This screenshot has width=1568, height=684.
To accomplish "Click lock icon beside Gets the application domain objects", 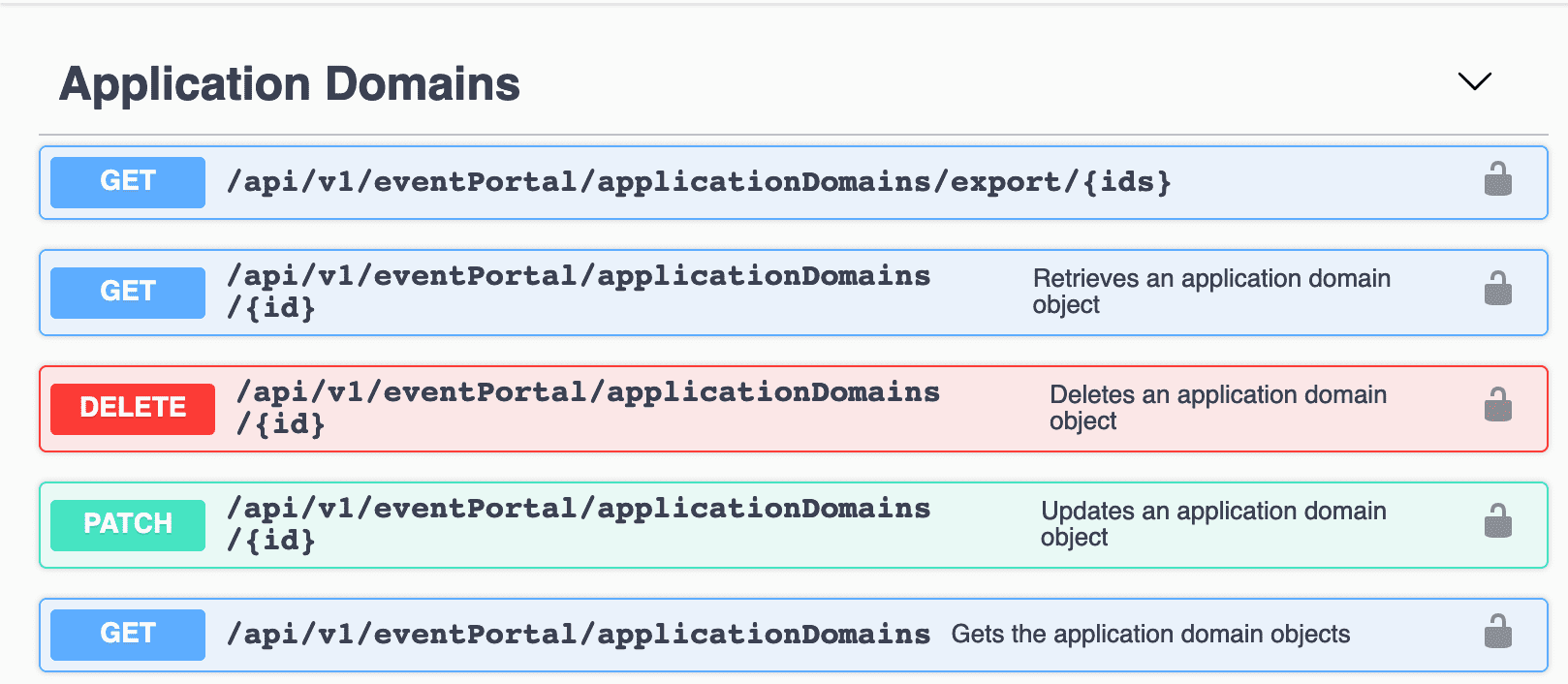I will (1497, 633).
